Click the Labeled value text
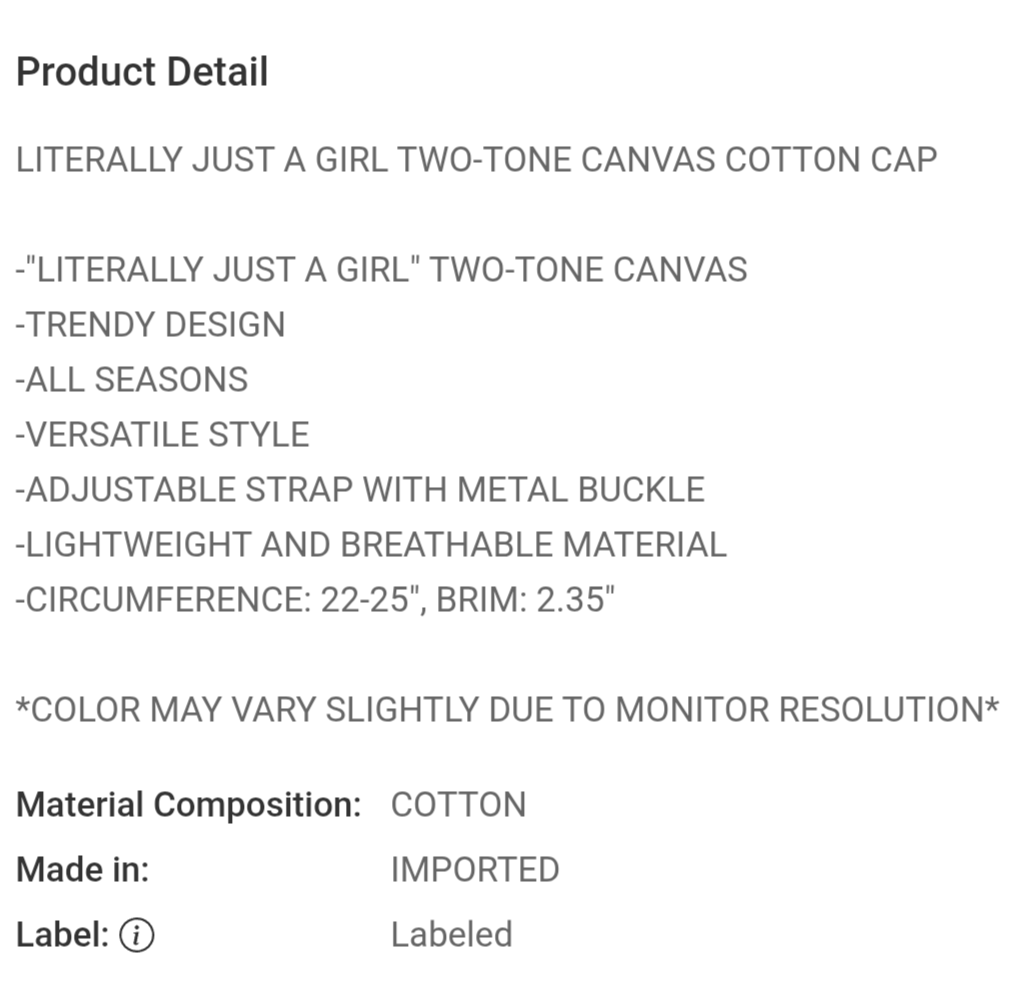This screenshot has height=995, width=1019. (451, 935)
